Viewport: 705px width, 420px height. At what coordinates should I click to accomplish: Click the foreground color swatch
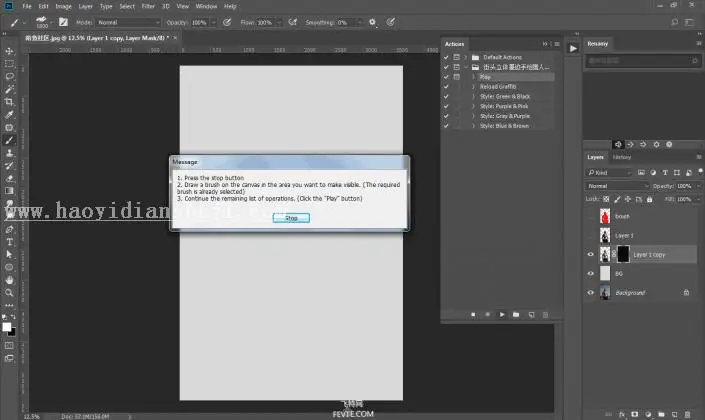point(6,327)
